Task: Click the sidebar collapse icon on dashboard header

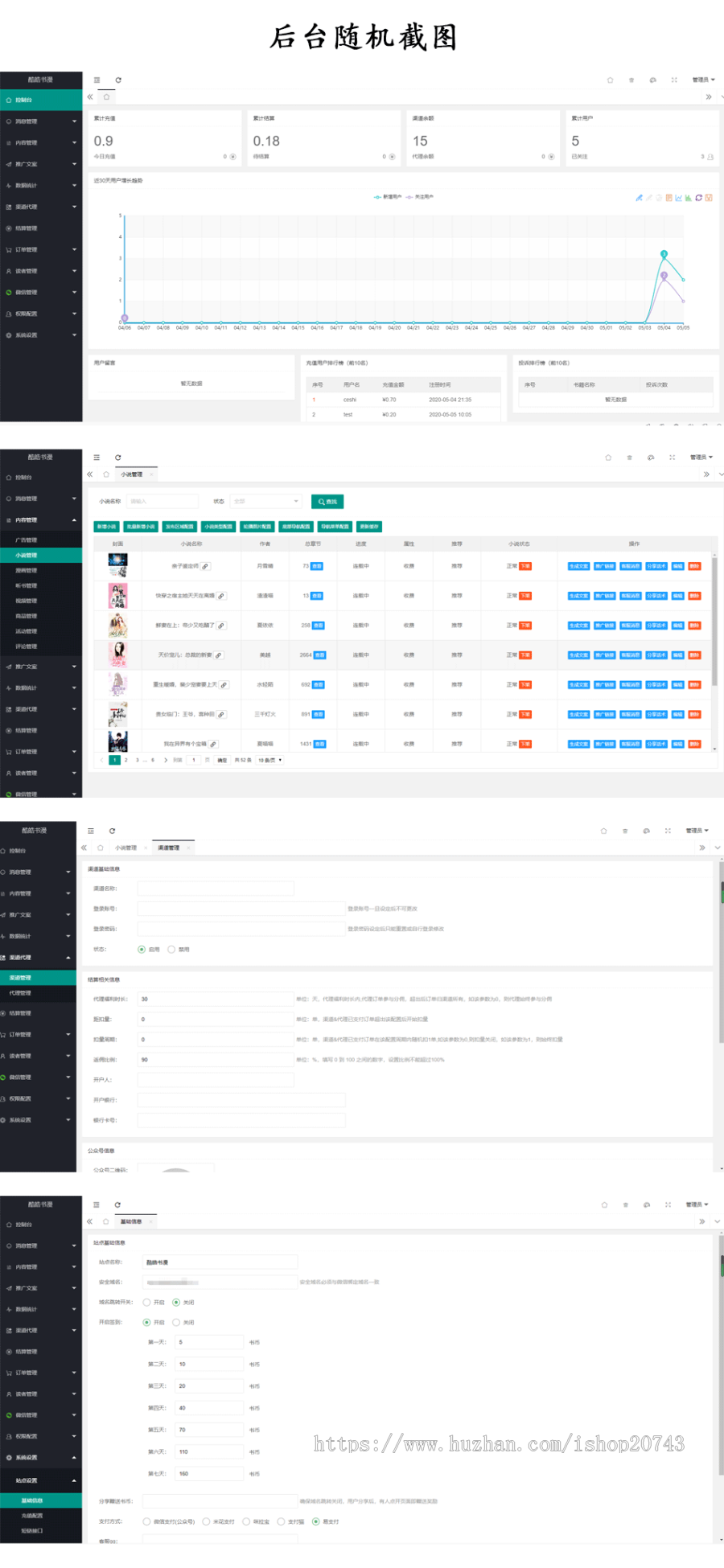Action: pos(97,80)
